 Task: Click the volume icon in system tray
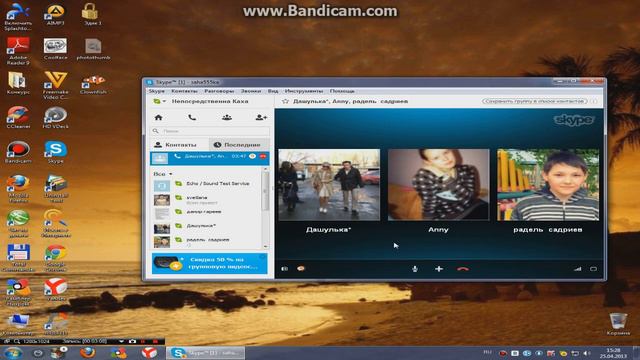pos(587,353)
